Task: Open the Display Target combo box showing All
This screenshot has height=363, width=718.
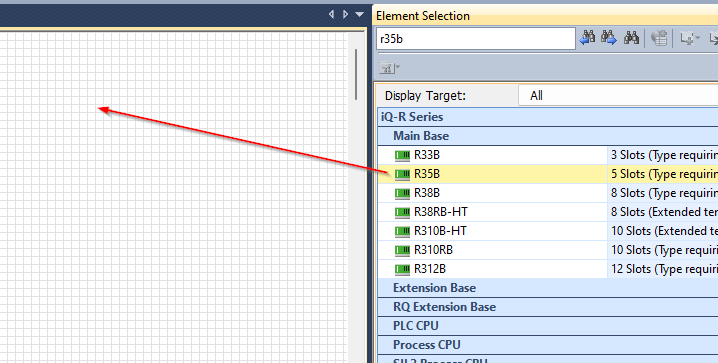Action: (618, 96)
